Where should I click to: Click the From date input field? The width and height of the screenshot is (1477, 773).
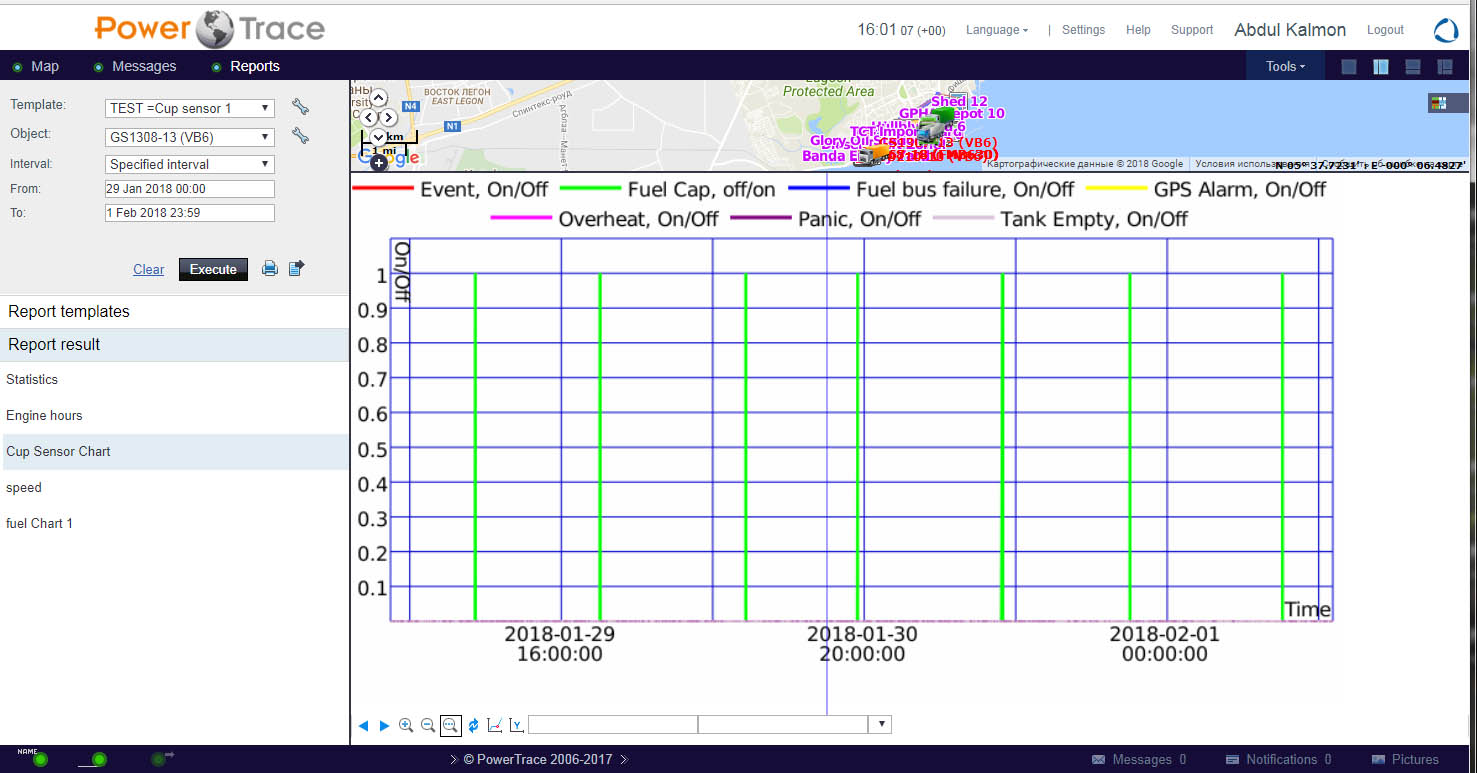click(189, 188)
